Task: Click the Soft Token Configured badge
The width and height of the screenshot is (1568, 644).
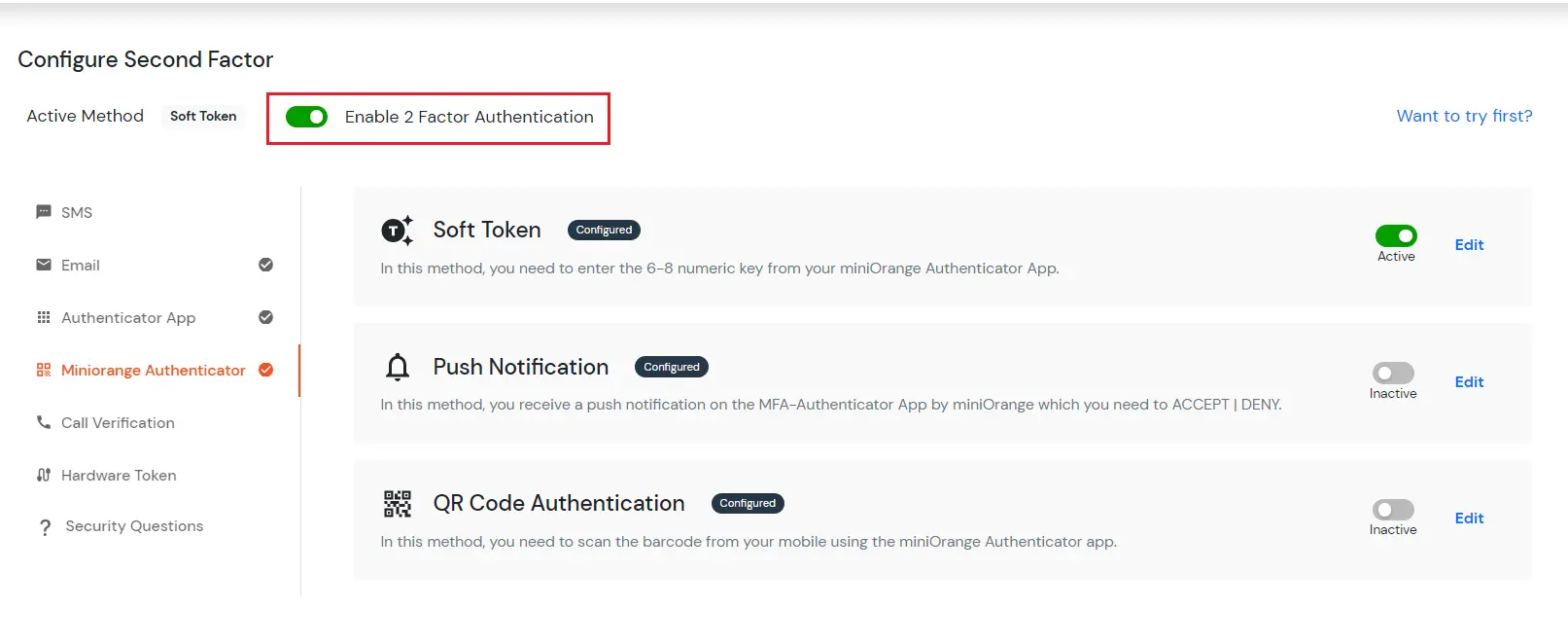Action: (x=604, y=230)
